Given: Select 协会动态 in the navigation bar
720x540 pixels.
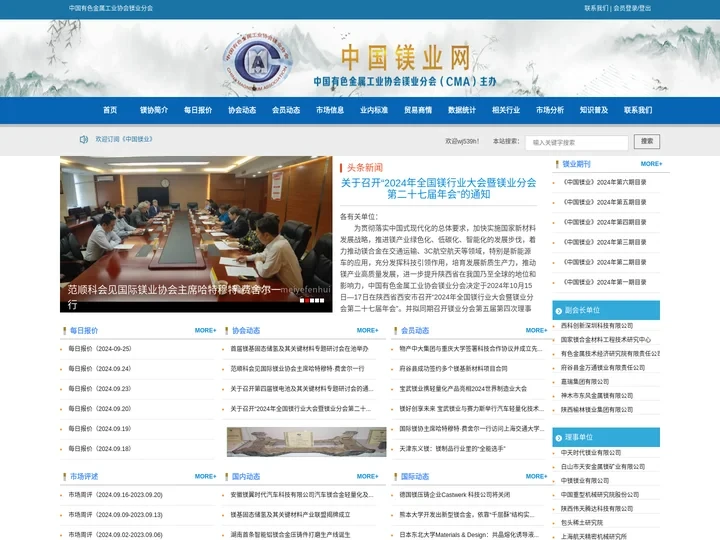Looking at the screenshot, I should [242, 110].
